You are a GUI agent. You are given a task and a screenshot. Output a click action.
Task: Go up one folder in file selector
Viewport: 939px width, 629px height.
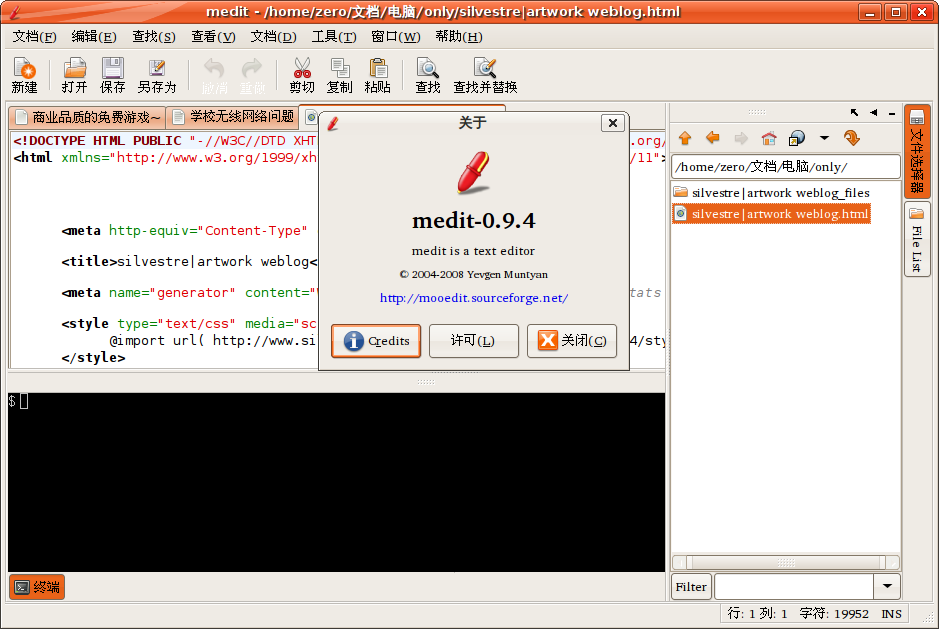tap(685, 138)
